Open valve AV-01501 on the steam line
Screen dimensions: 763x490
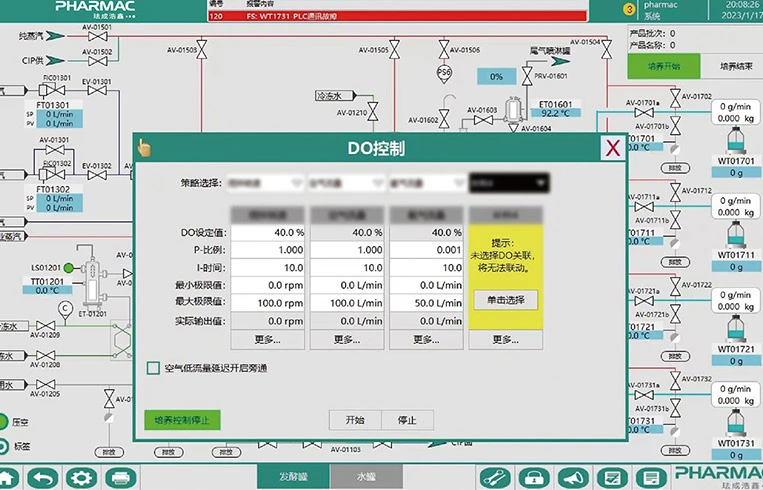tap(98, 36)
